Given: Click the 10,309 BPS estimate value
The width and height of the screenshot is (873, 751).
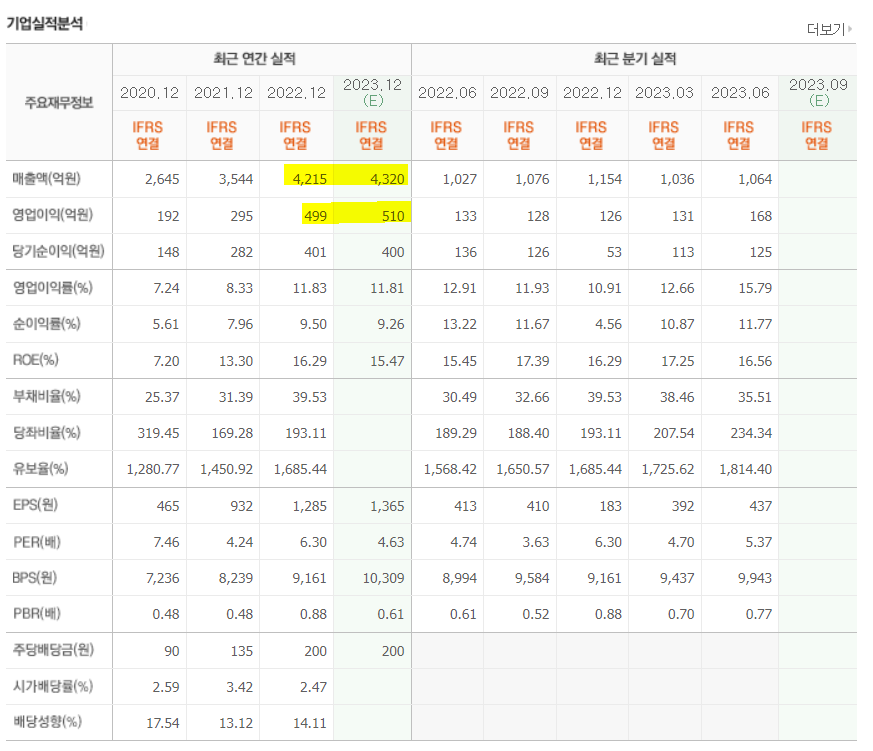Looking at the screenshot, I should click(383, 578).
